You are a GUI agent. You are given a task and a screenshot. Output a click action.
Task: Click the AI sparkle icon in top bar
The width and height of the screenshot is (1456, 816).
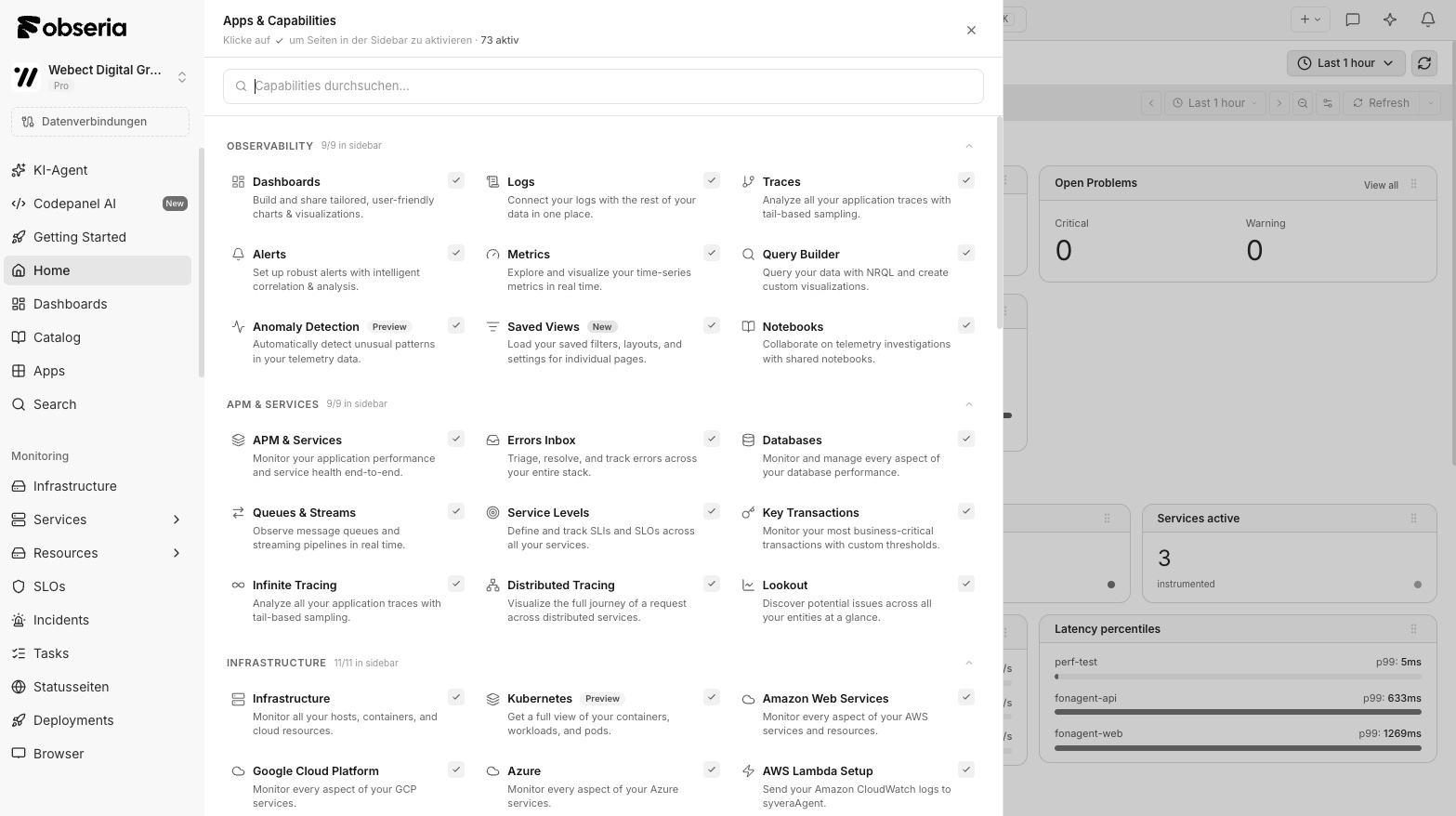pyautogui.click(x=1390, y=19)
